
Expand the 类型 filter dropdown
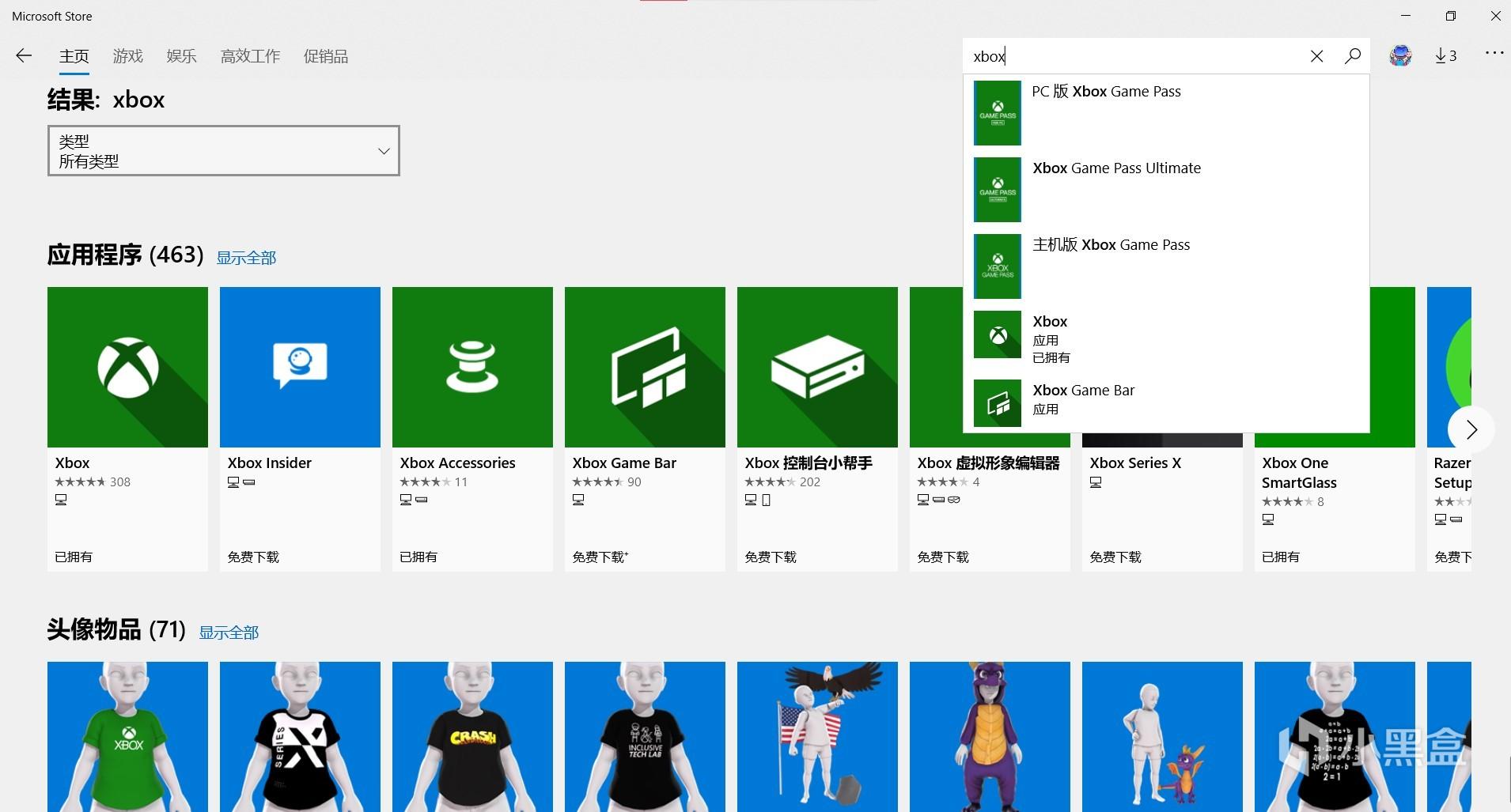(223, 150)
